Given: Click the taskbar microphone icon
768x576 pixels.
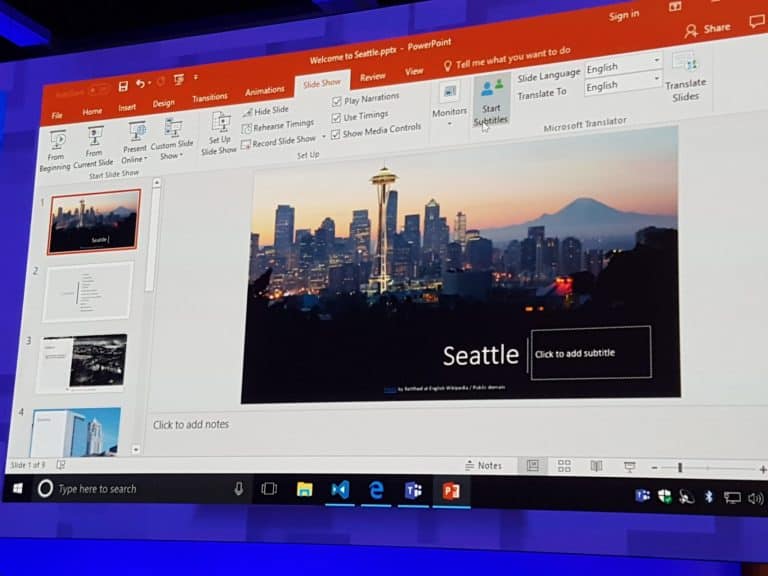Looking at the screenshot, I should [x=239, y=488].
